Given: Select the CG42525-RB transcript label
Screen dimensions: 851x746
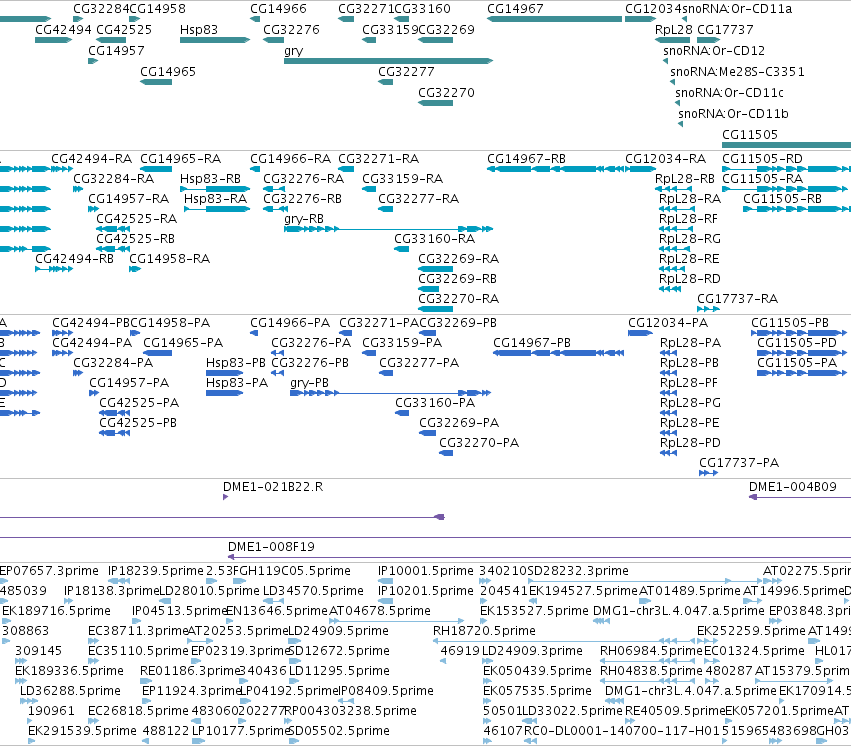Looking at the screenshot, I should pos(135,239).
